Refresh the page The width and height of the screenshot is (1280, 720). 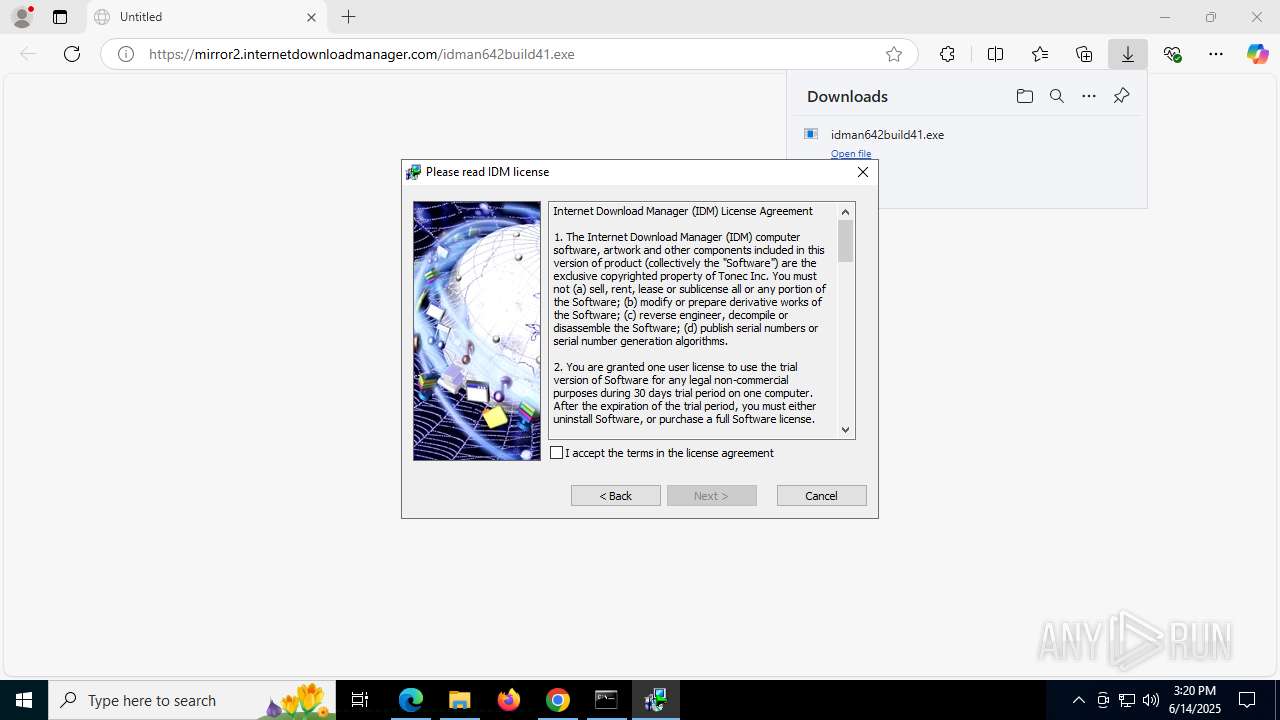point(72,54)
